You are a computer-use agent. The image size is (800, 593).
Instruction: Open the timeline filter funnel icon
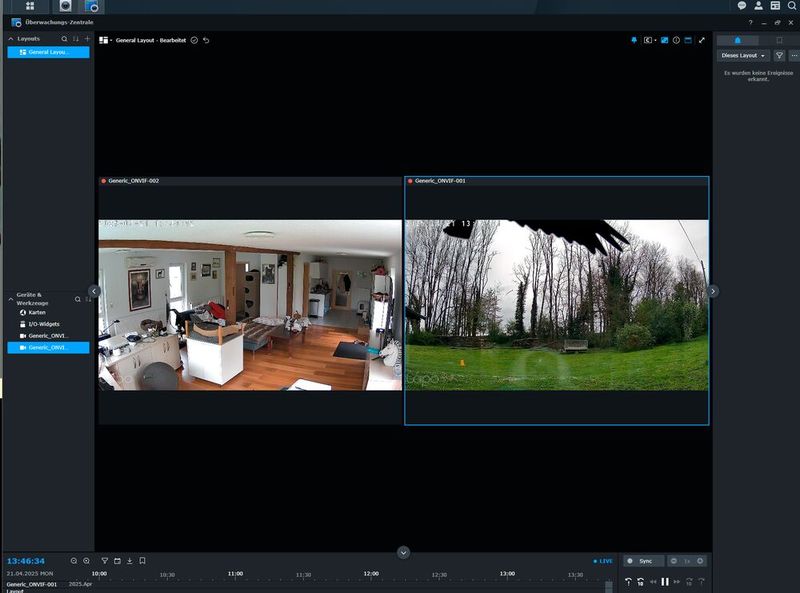[x=105, y=561]
